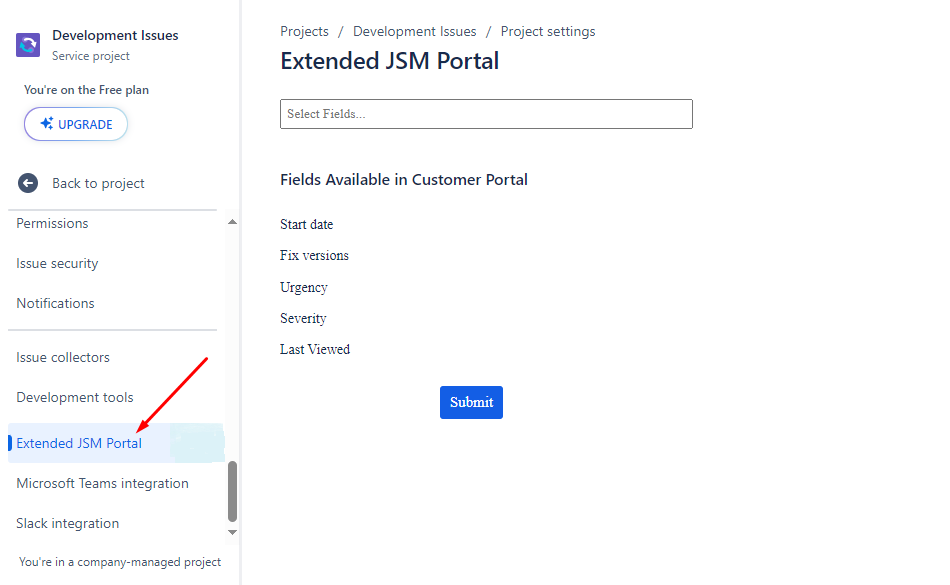Click the company-managed project notice text

[120, 562]
